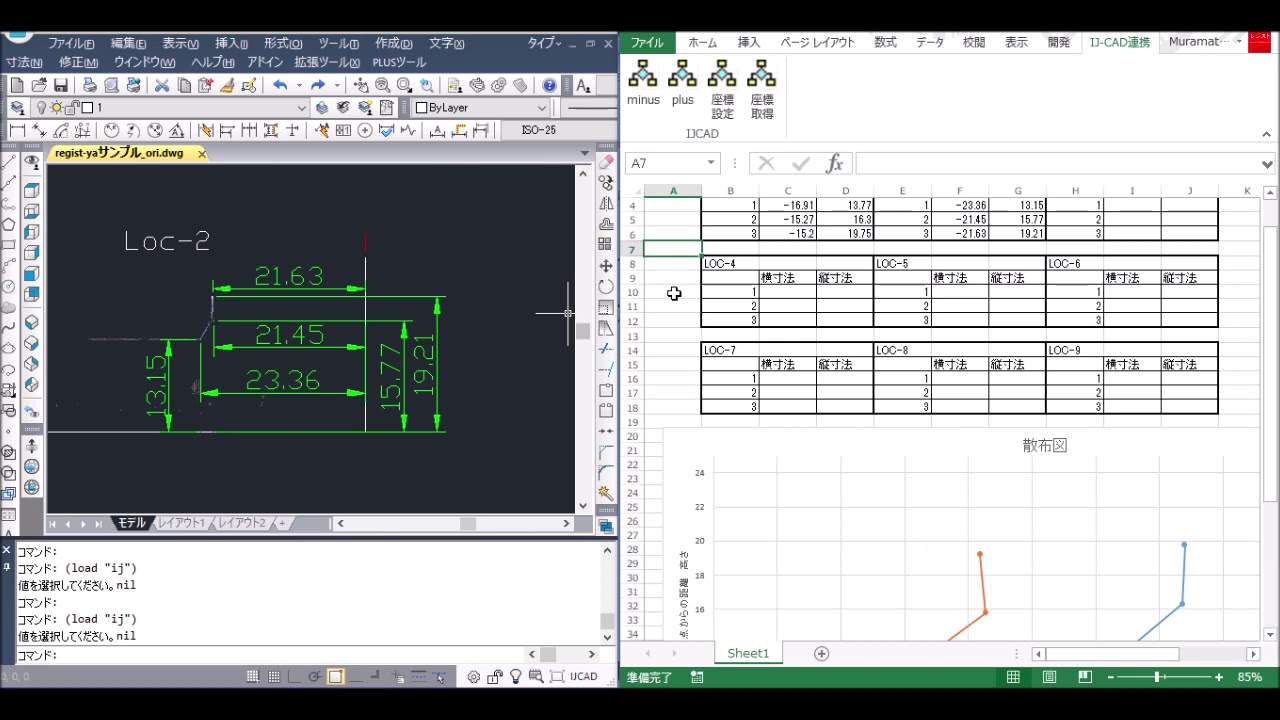Select the レイアウト1 layout tab

(x=181, y=523)
